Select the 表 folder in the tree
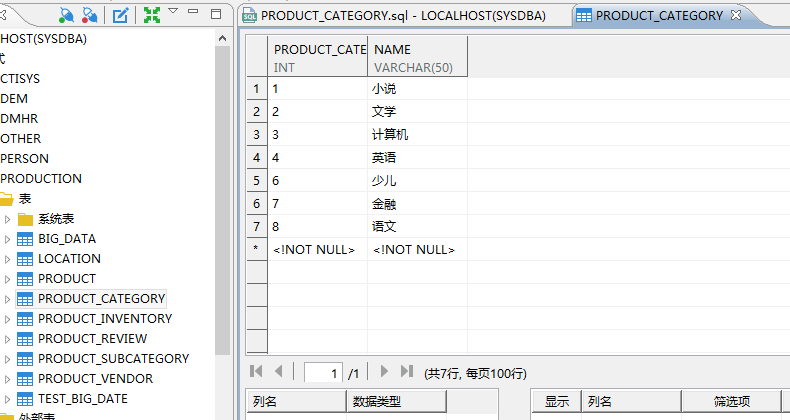Screen dimensions: 790x420 (25, 198)
